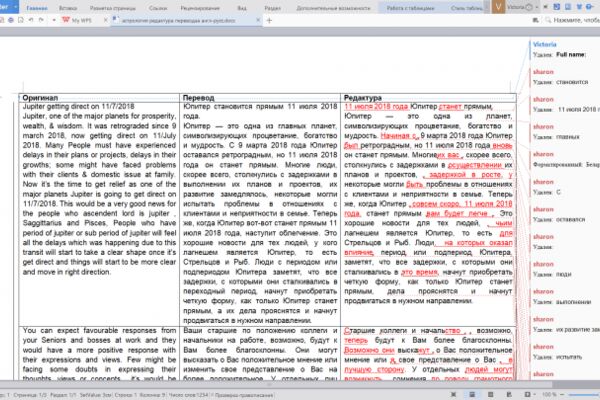The width and height of the screenshot is (600, 400).
Task: Expand the quick access toolbar dropdown
Action: point(54,20)
